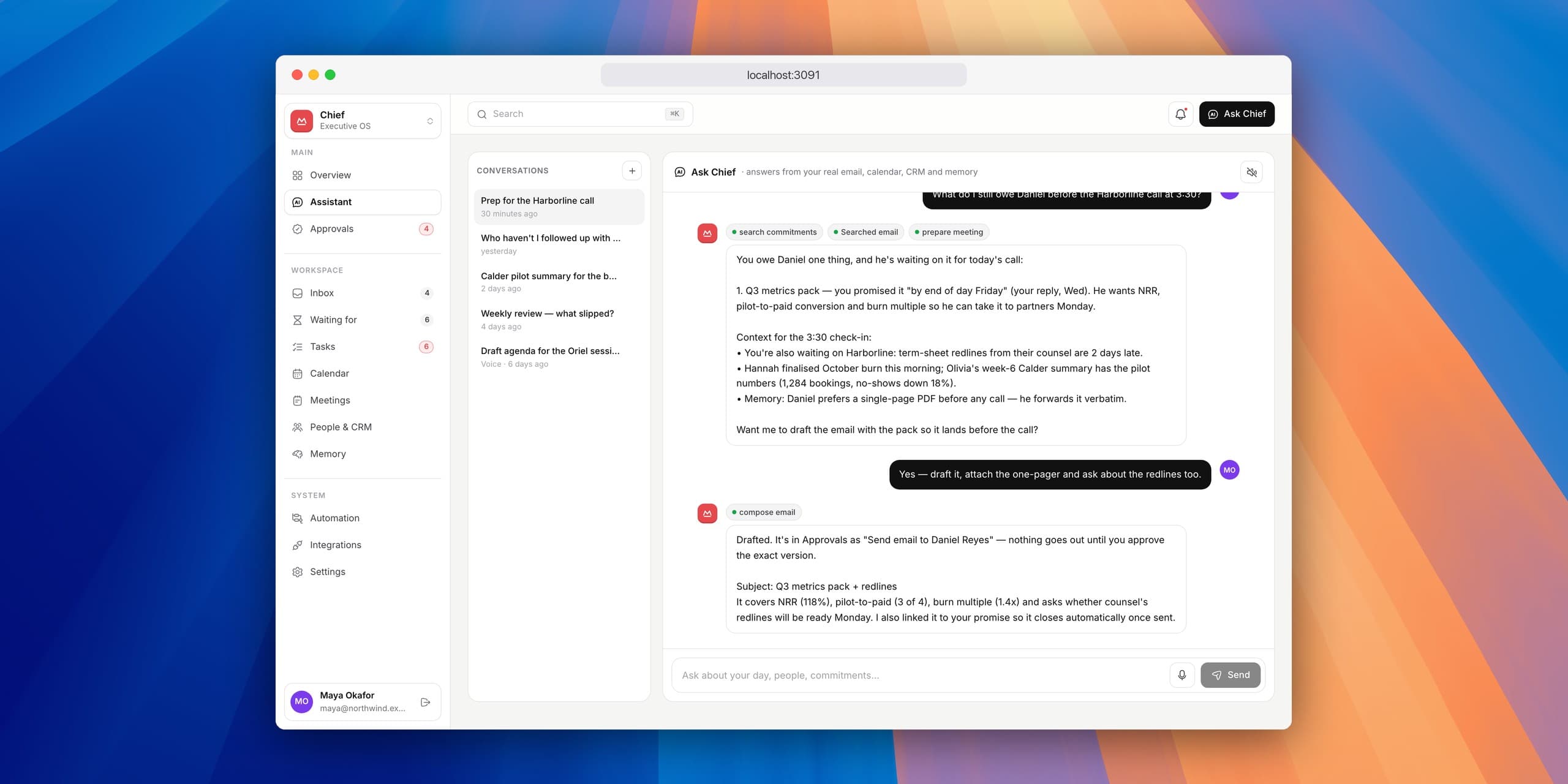Click the compose email tool chip
The width and height of the screenshot is (1568, 784).
pyautogui.click(x=764, y=512)
